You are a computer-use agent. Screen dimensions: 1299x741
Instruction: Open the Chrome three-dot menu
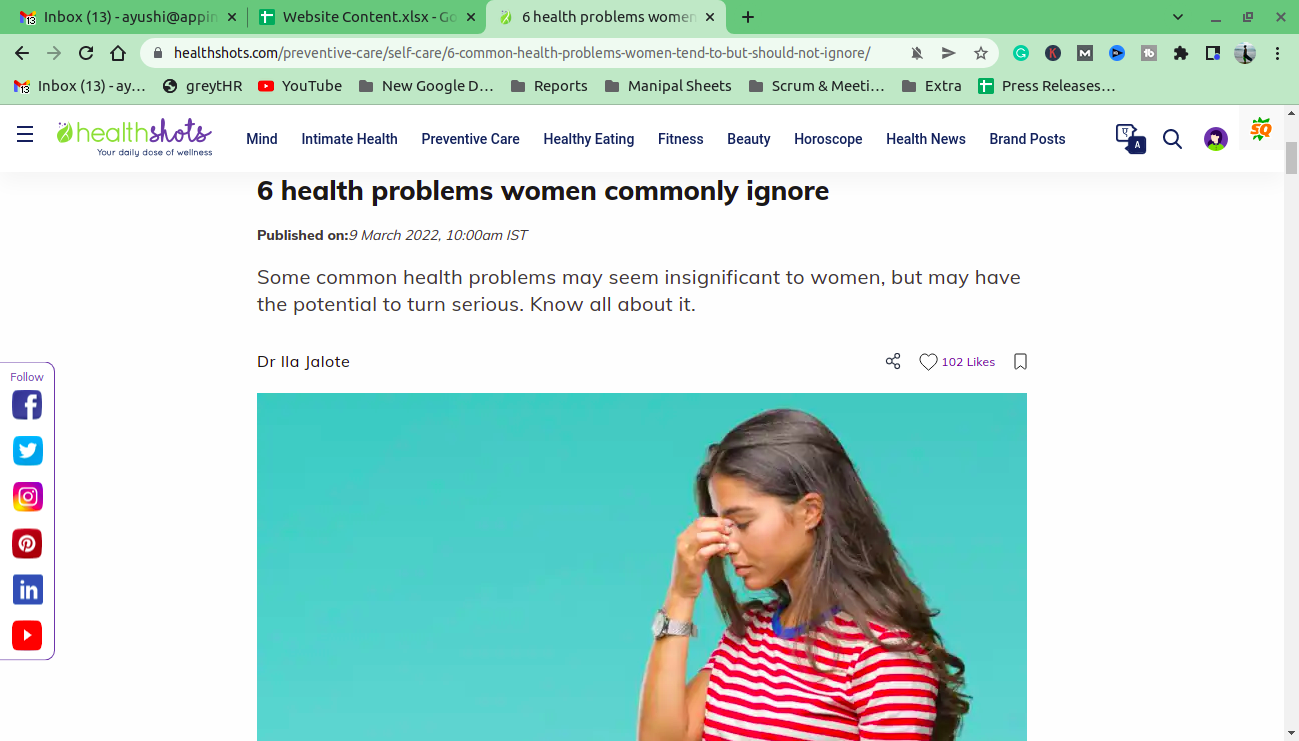coord(1278,53)
